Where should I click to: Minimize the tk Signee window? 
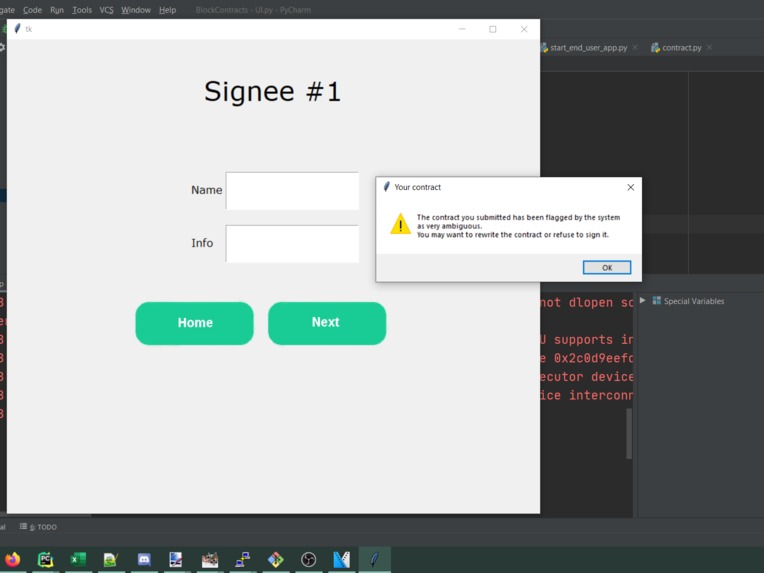(x=462, y=29)
